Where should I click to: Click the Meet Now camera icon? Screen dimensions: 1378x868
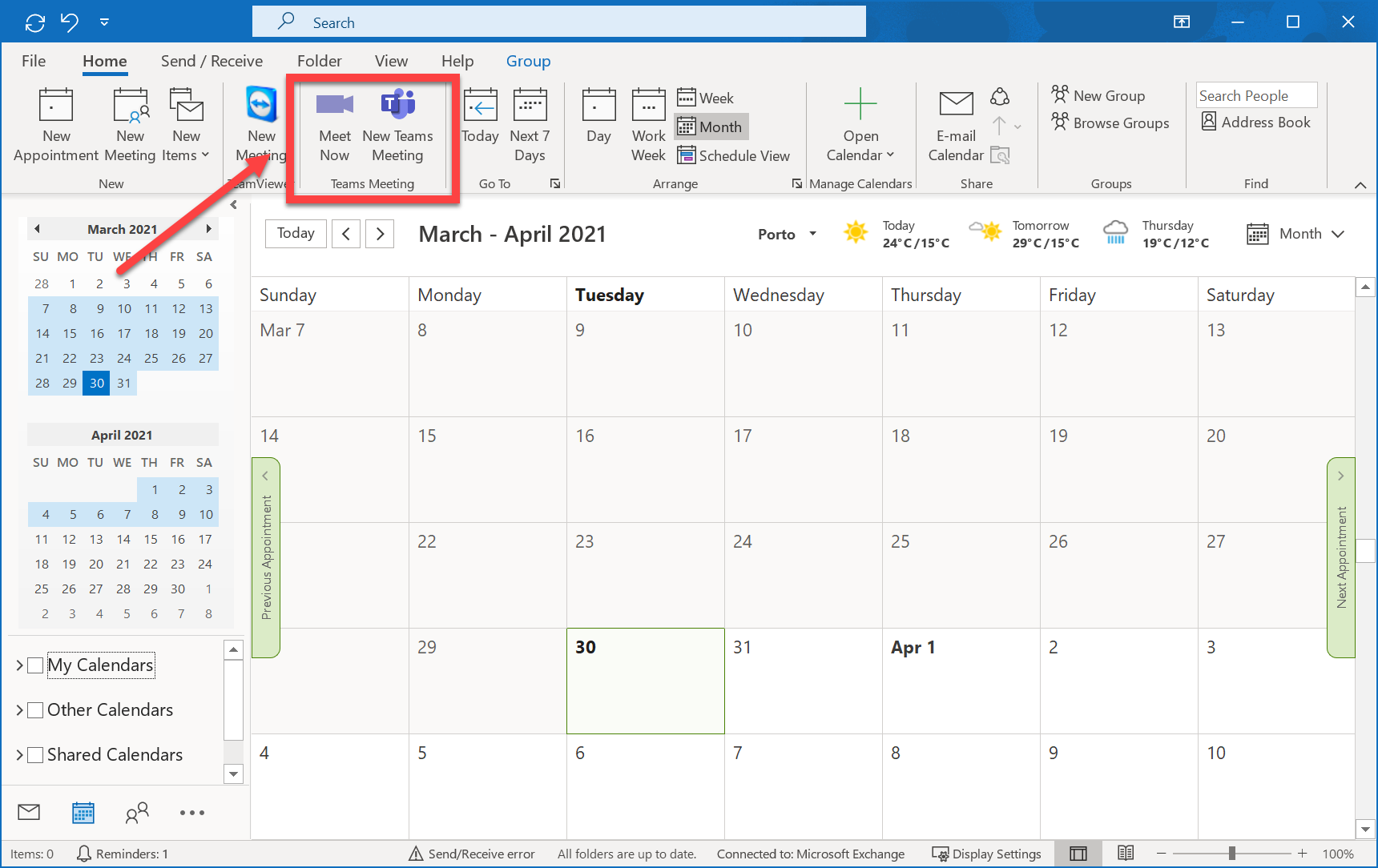click(x=334, y=106)
